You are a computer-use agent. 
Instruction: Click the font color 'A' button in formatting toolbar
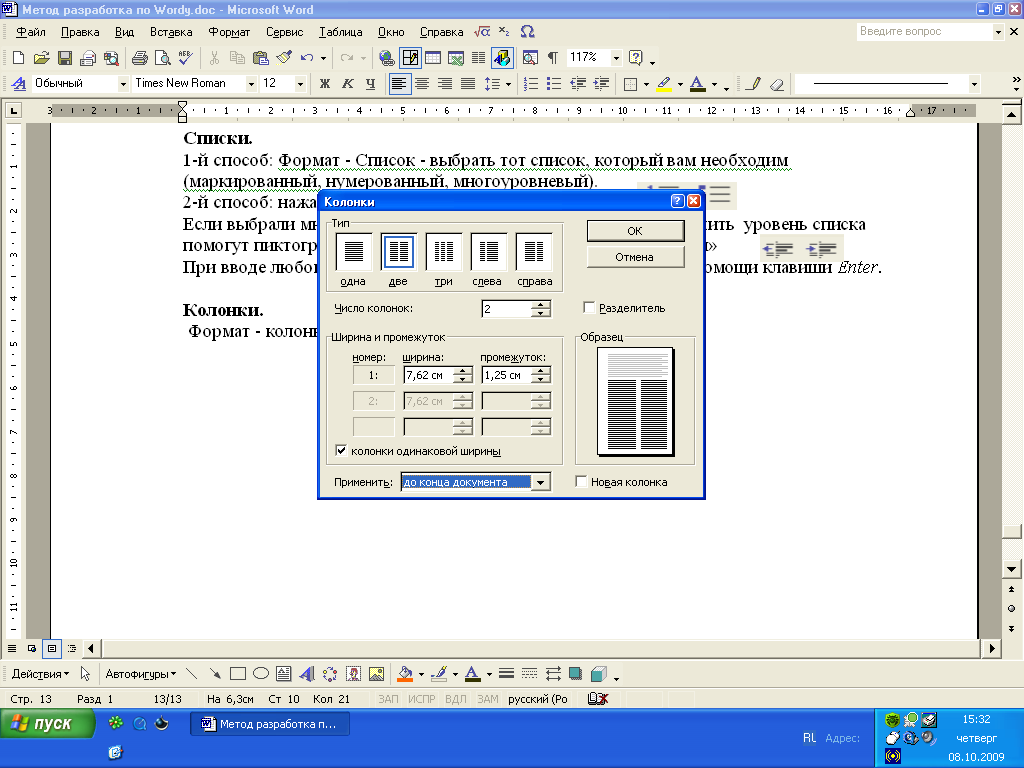[696, 84]
